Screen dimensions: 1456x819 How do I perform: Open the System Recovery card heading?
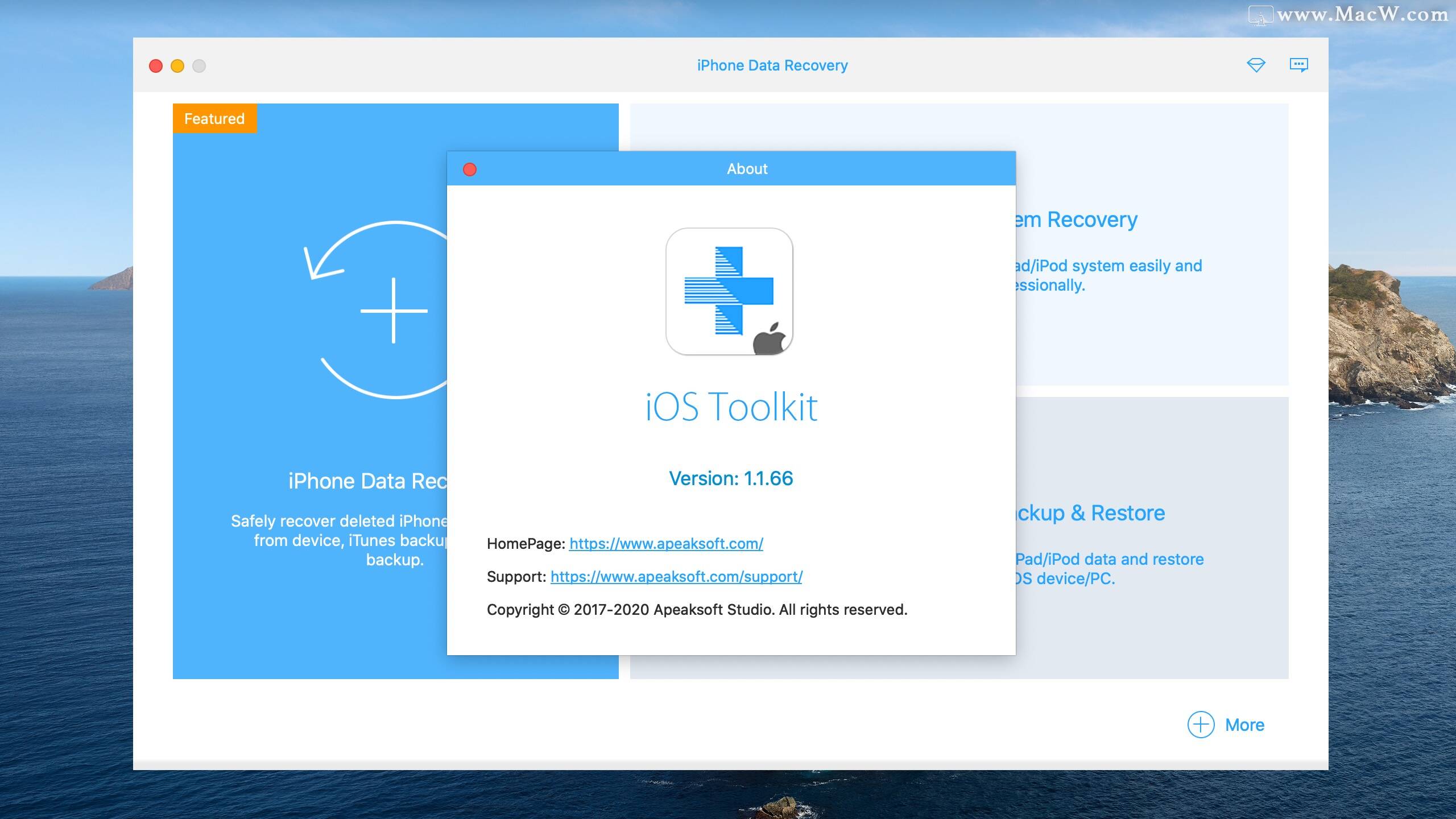tap(1076, 220)
